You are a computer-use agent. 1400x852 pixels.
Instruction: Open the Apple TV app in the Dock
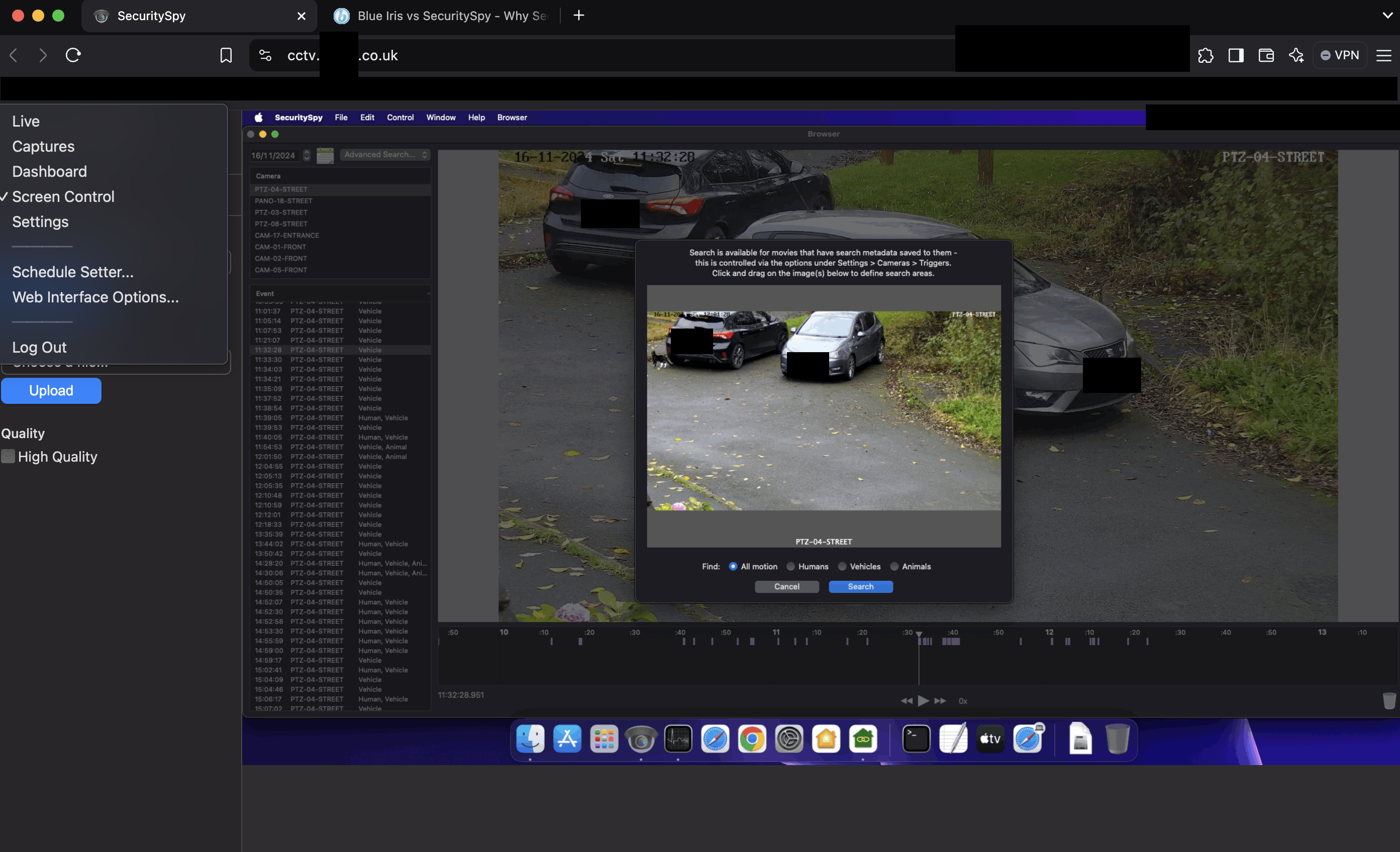pyautogui.click(x=990, y=739)
